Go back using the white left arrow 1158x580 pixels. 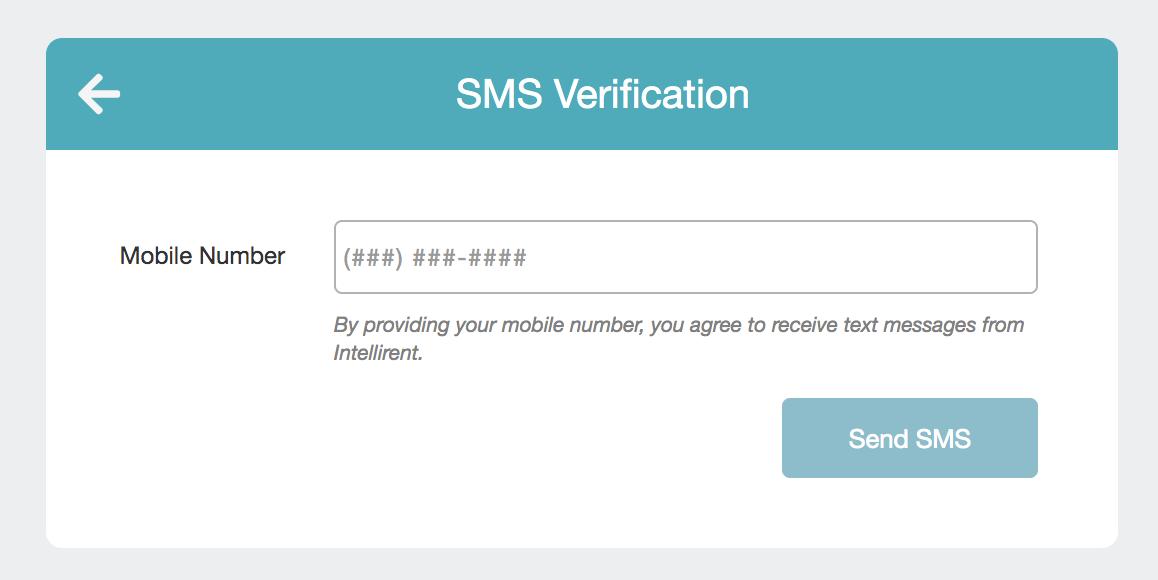click(99, 94)
